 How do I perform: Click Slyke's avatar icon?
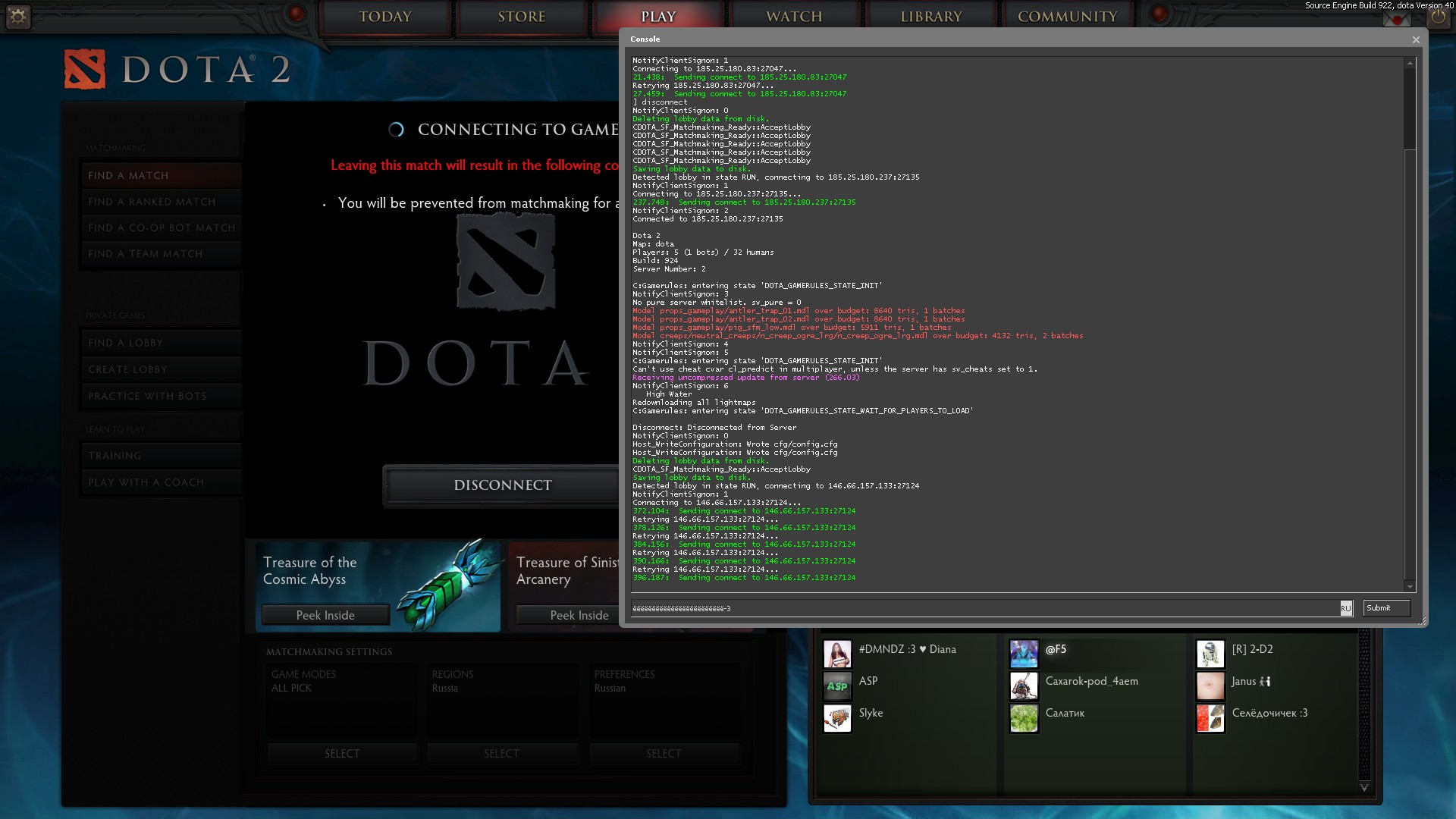click(837, 717)
